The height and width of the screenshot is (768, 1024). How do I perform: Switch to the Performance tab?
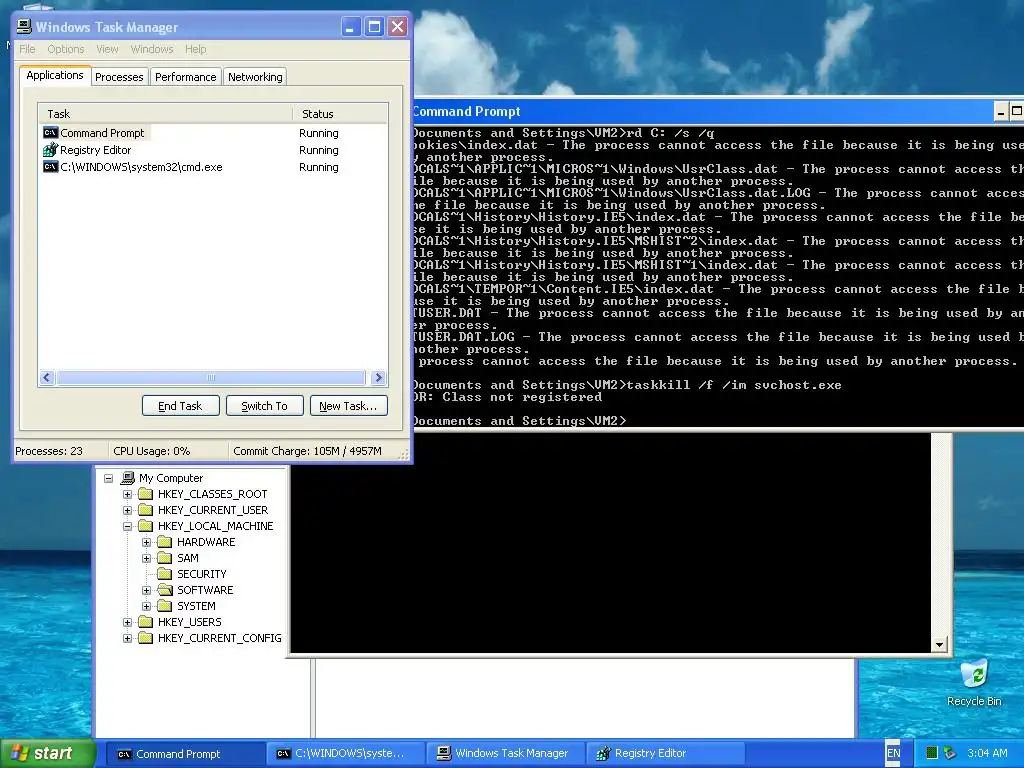tap(185, 77)
